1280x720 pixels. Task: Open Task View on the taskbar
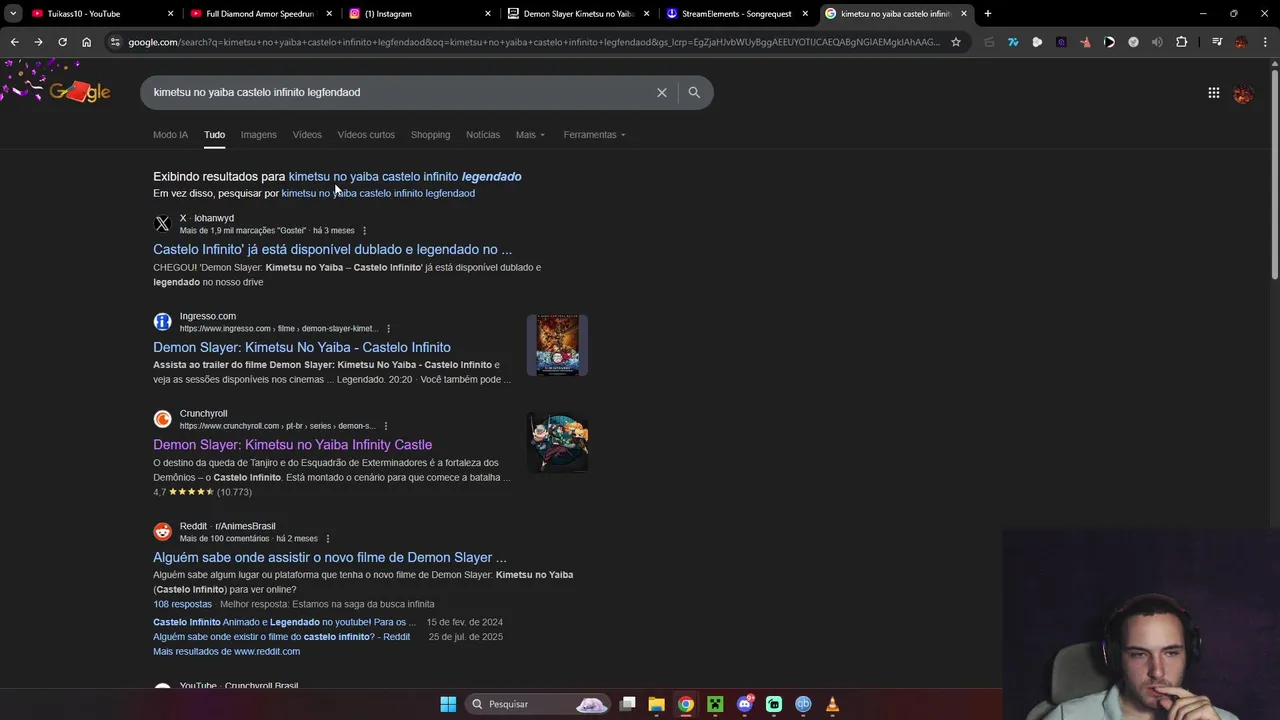coord(627,704)
